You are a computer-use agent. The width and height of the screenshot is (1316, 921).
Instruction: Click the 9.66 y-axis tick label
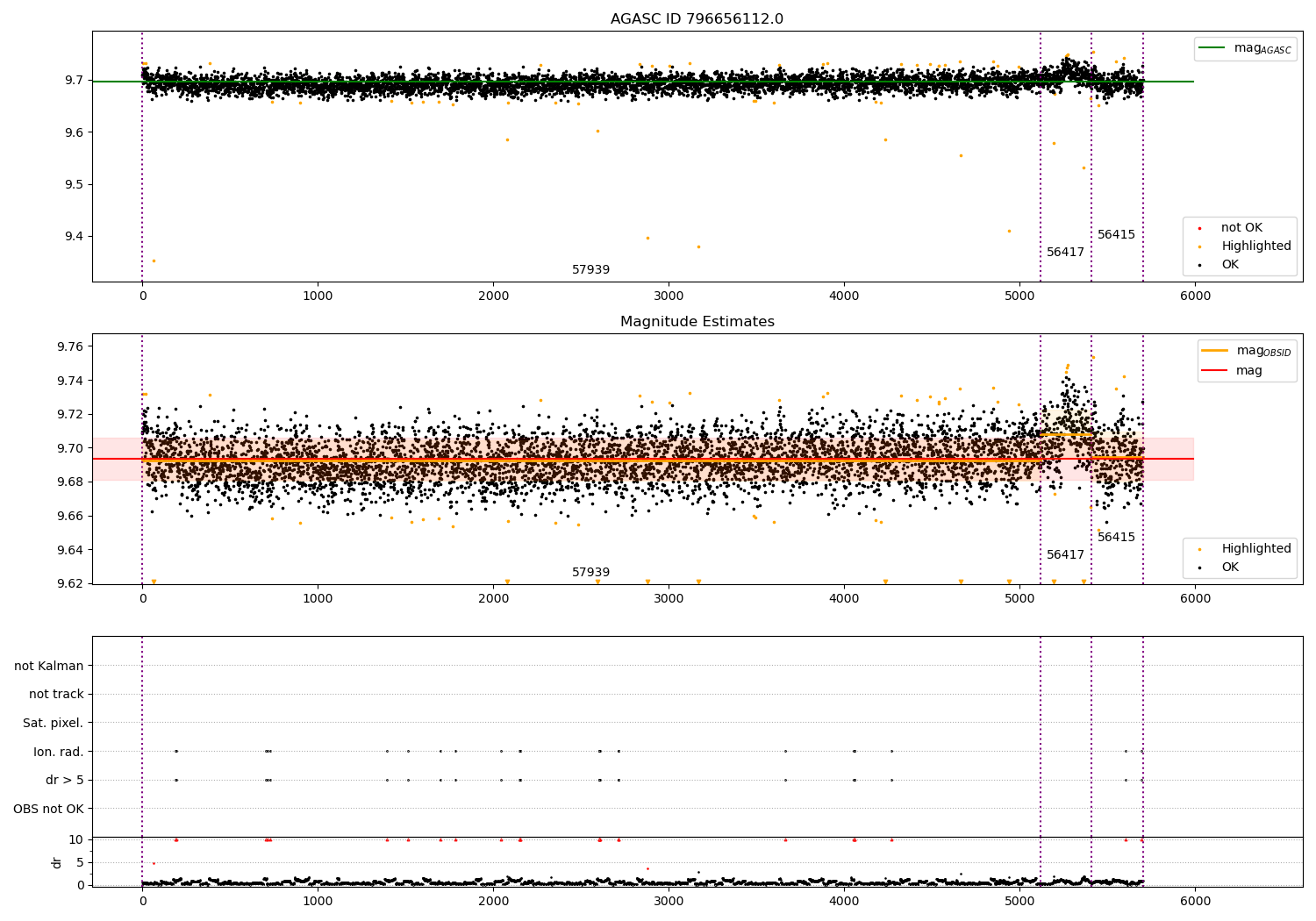[x=69, y=516]
